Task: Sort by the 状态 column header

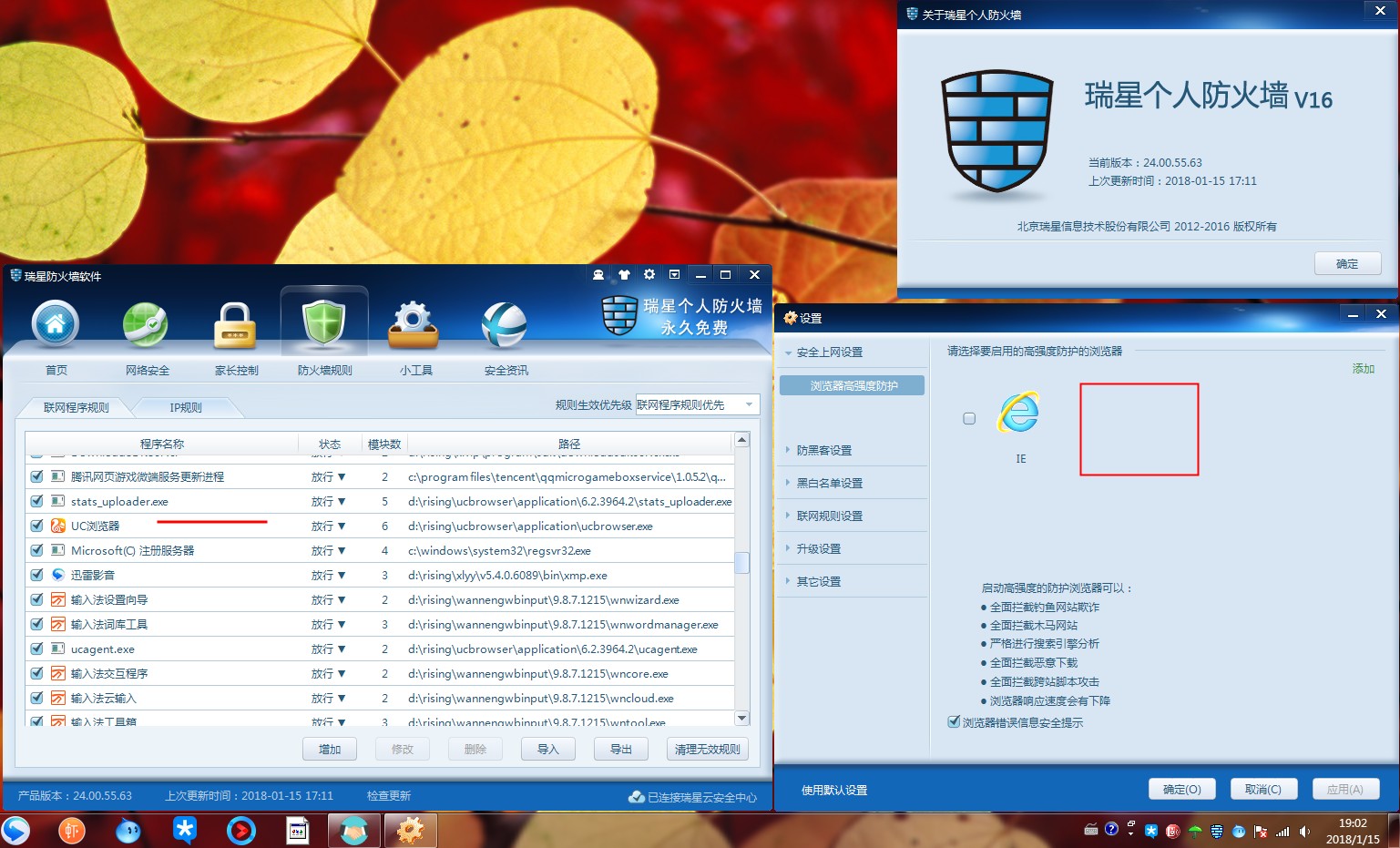Action: point(330,444)
